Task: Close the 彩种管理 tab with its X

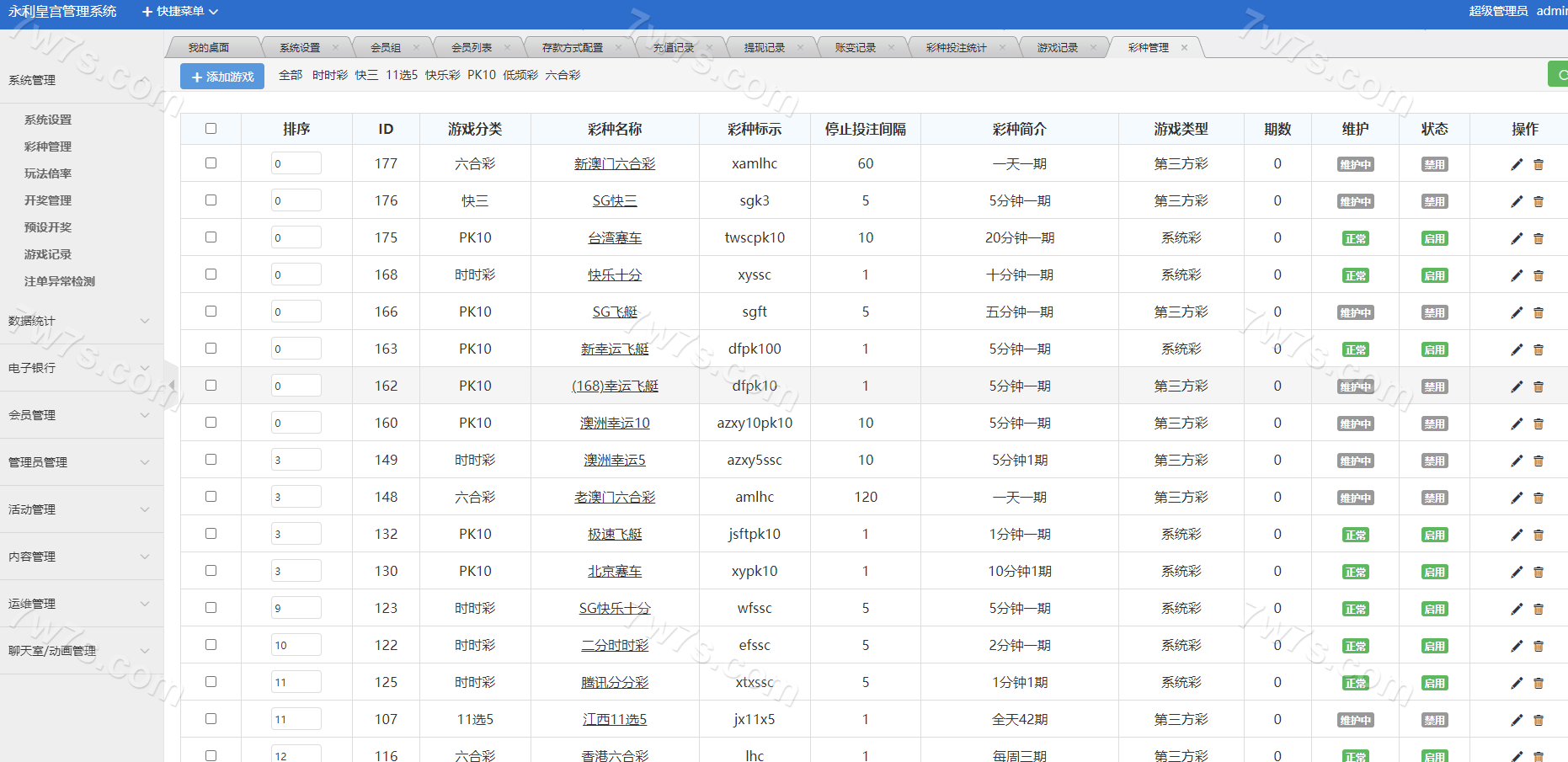Action: point(1184,48)
